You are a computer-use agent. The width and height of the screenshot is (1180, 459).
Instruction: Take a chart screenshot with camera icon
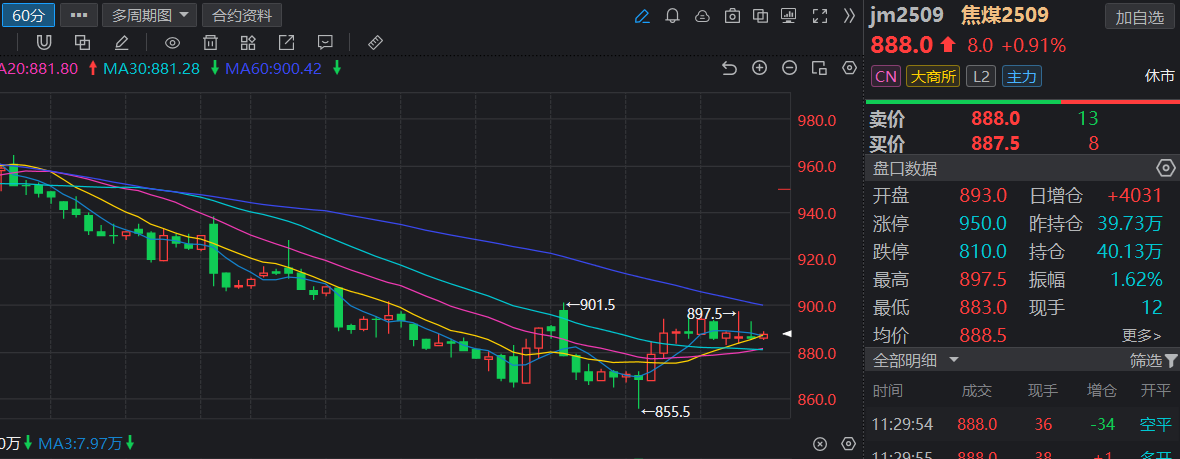pos(731,16)
